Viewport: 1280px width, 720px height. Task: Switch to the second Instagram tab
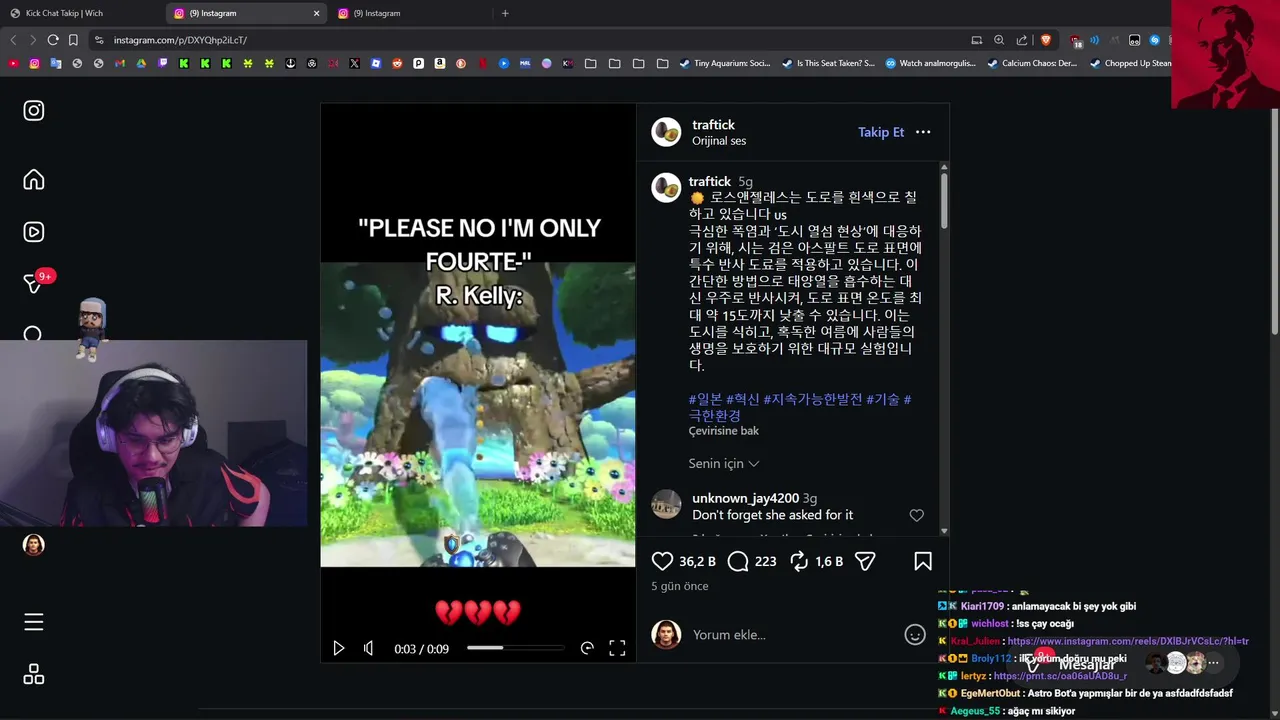coord(410,13)
